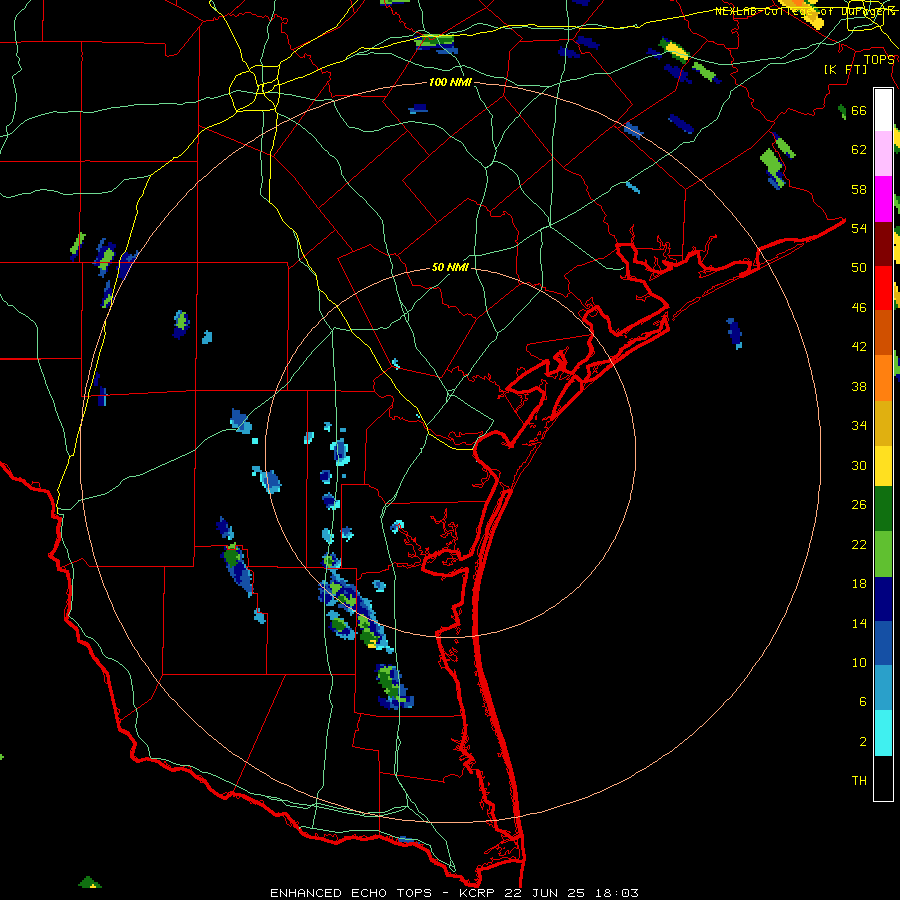This screenshot has width=900, height=900.
Task: Select the "42" scale label
Action: (859, 347)
